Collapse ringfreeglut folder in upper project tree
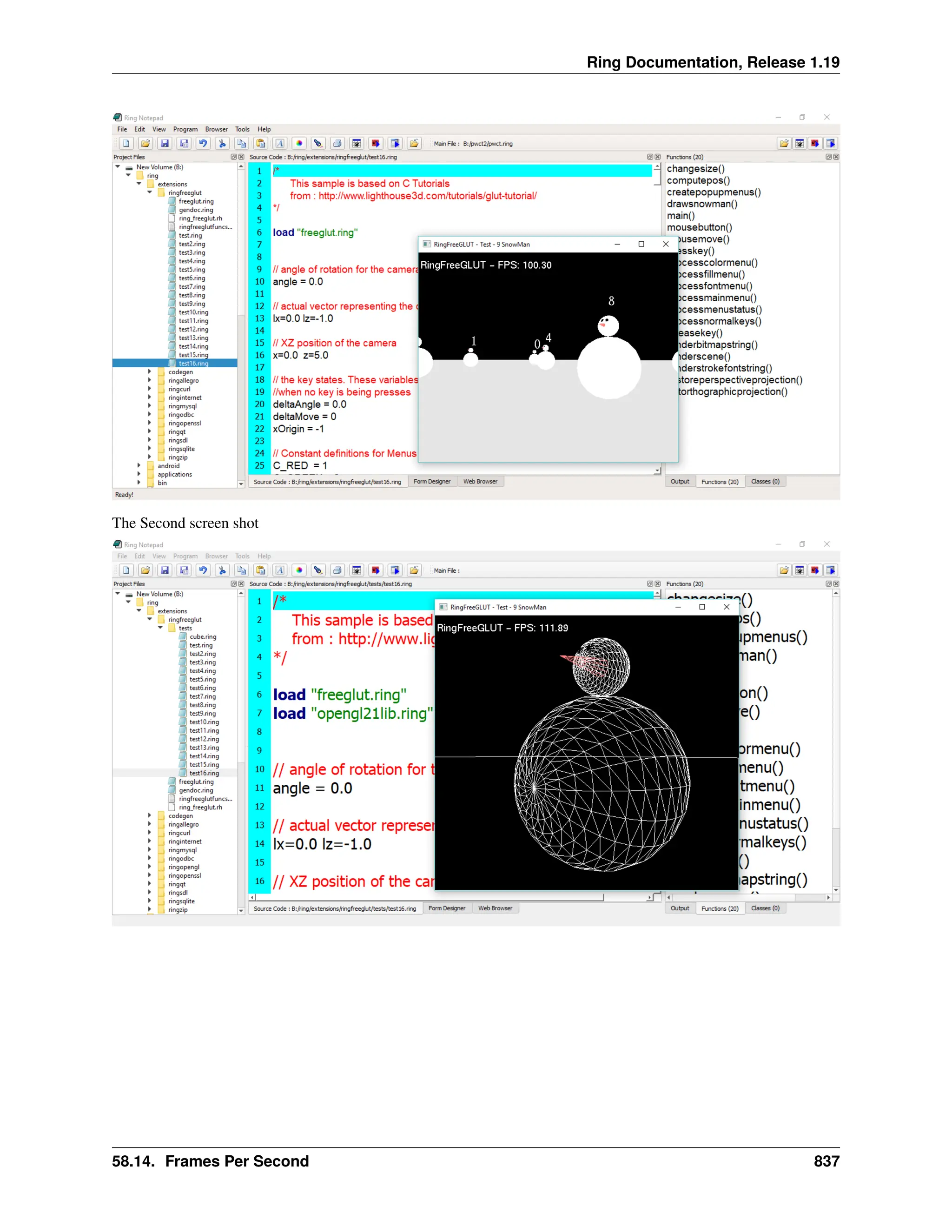Screen dimensions: 952x1232 150,192
